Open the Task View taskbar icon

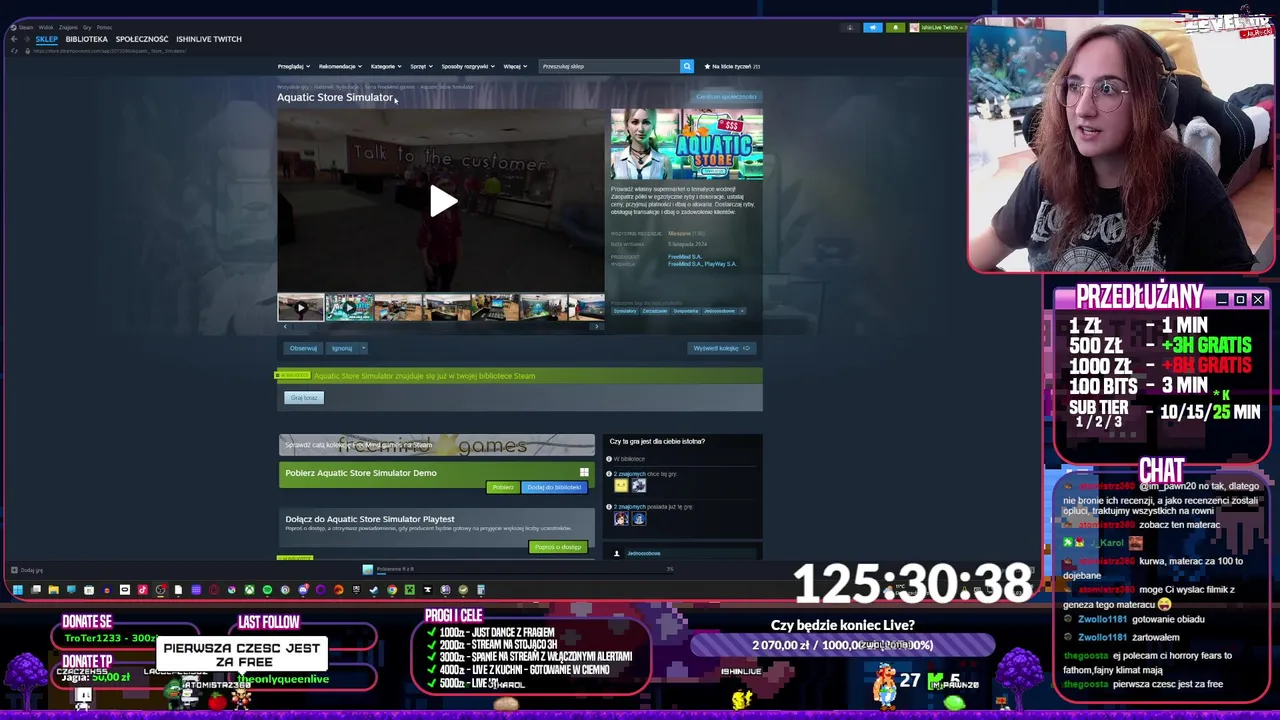[x=35, y=590]
